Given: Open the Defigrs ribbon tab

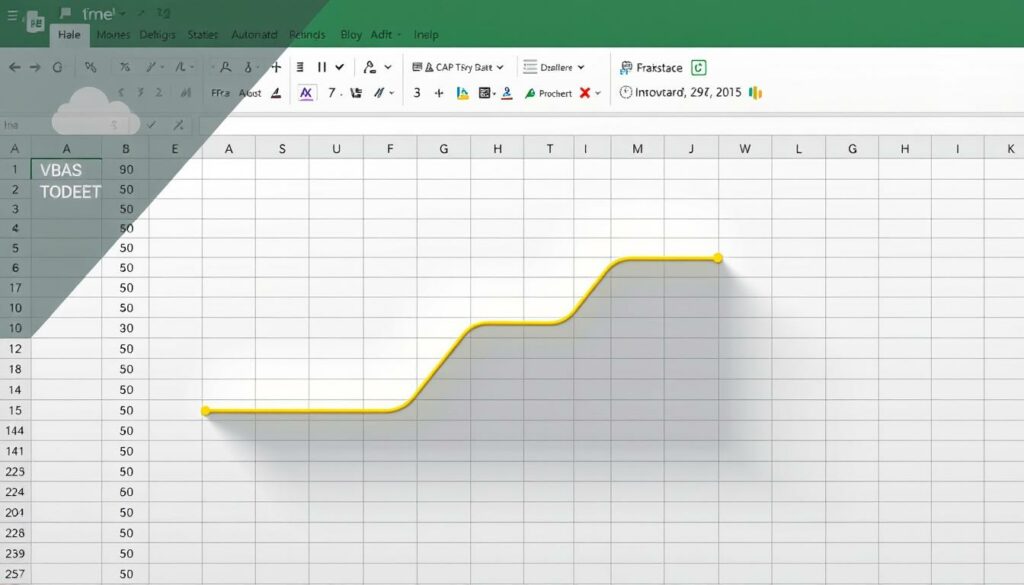Looking at the screenshot, I should 157,35.
